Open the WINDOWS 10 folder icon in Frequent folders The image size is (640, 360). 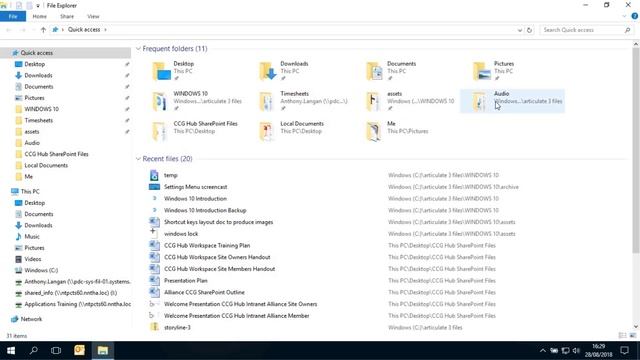160,101
